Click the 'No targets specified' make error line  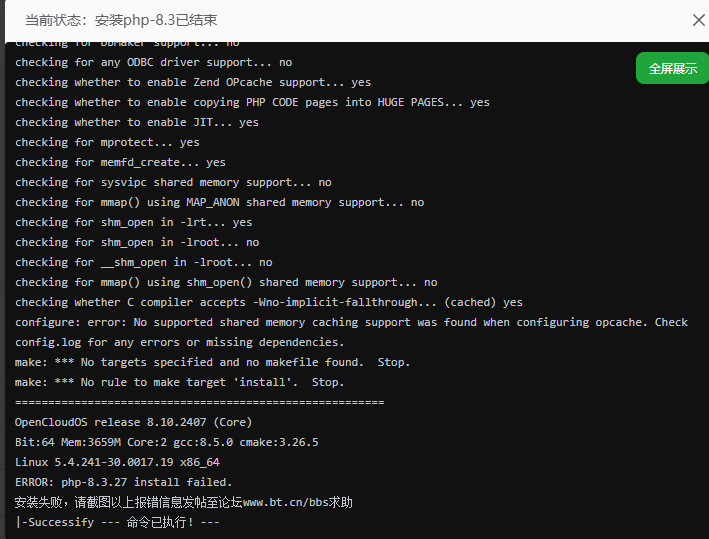click(x=212, y=362)
